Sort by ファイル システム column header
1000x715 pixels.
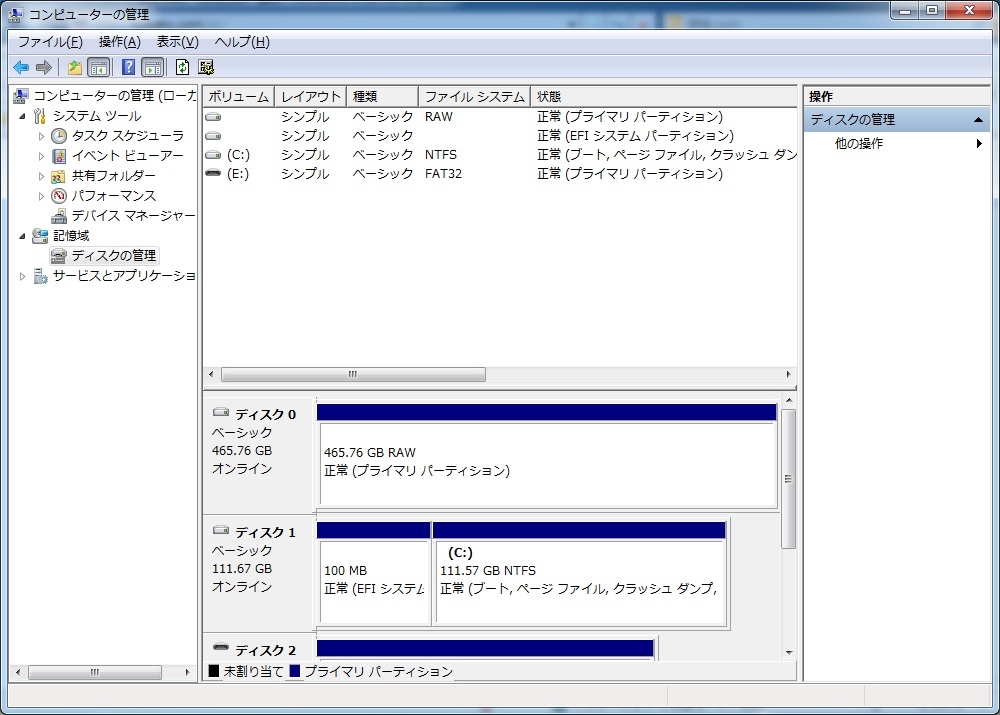474,97
